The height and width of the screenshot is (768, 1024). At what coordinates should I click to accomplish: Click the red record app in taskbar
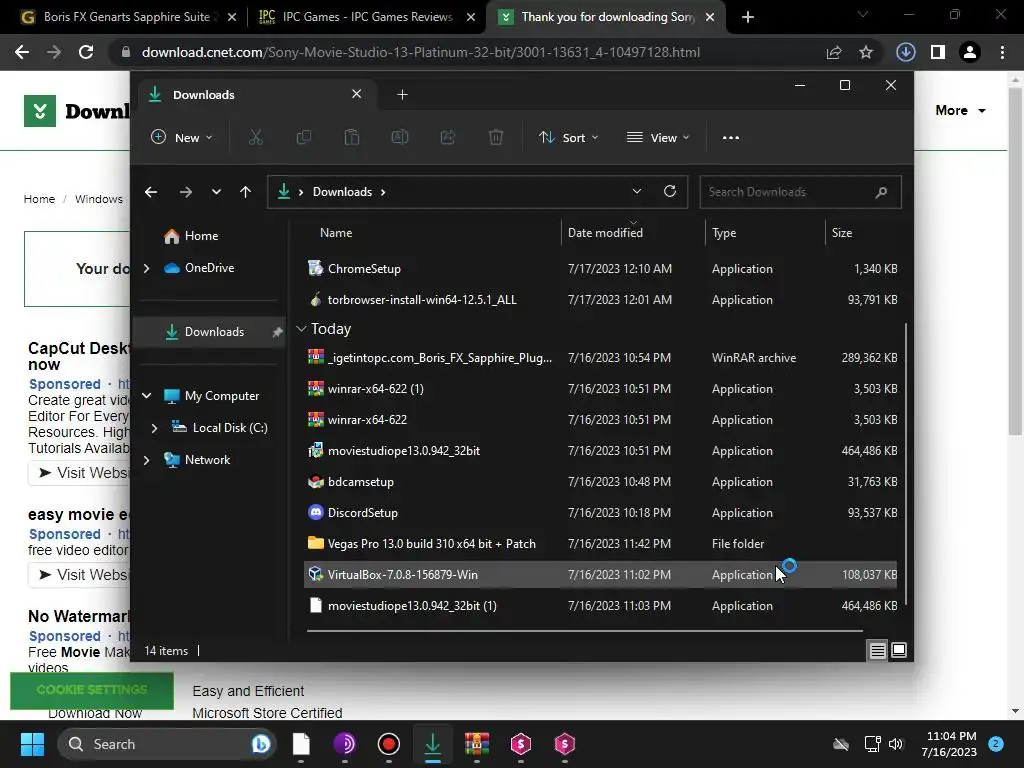(389, 744)
